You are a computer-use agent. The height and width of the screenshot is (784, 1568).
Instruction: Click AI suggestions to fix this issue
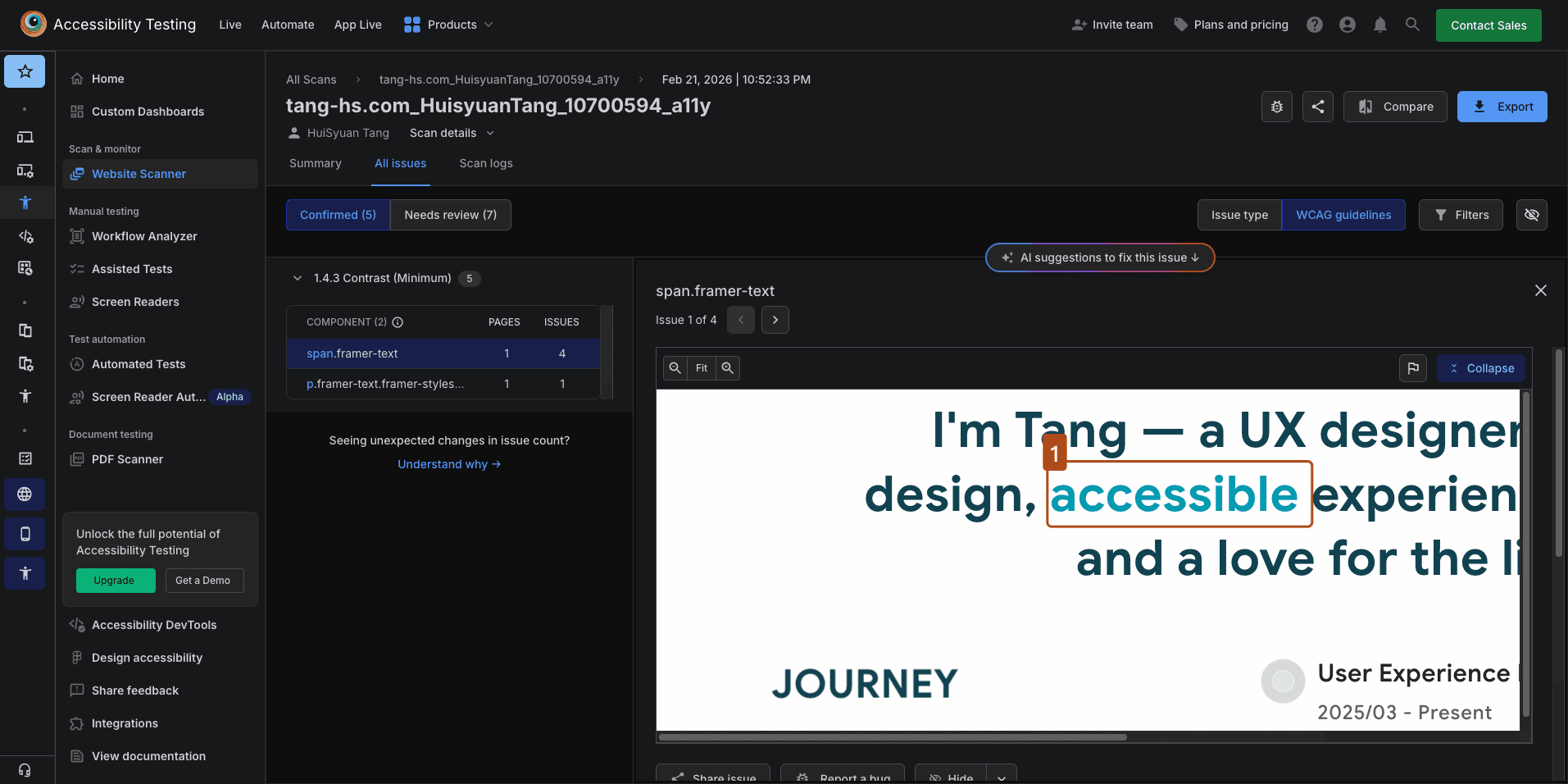[1100, 258]
